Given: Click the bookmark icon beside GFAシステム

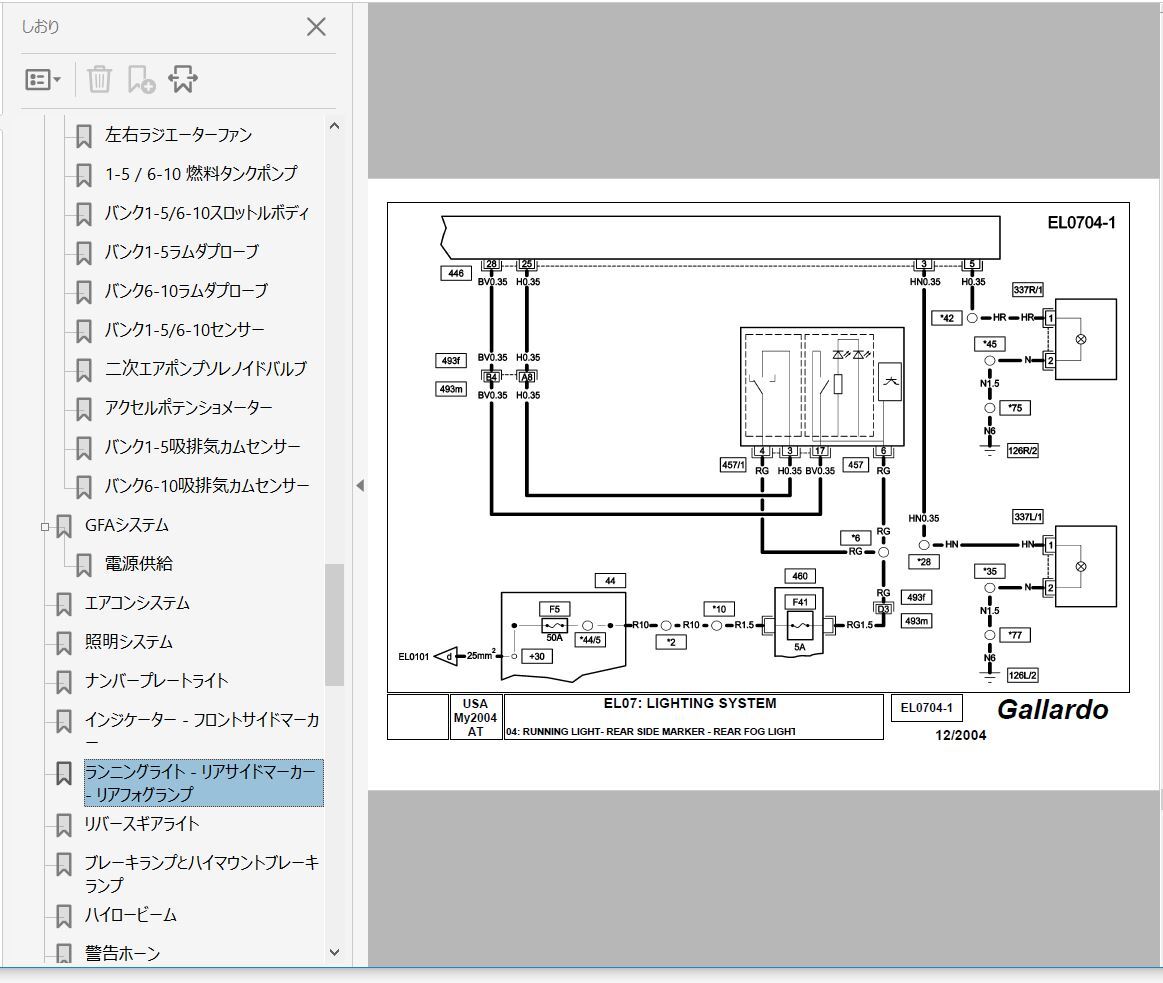Looking at the screenshot, I should point(64,526).
